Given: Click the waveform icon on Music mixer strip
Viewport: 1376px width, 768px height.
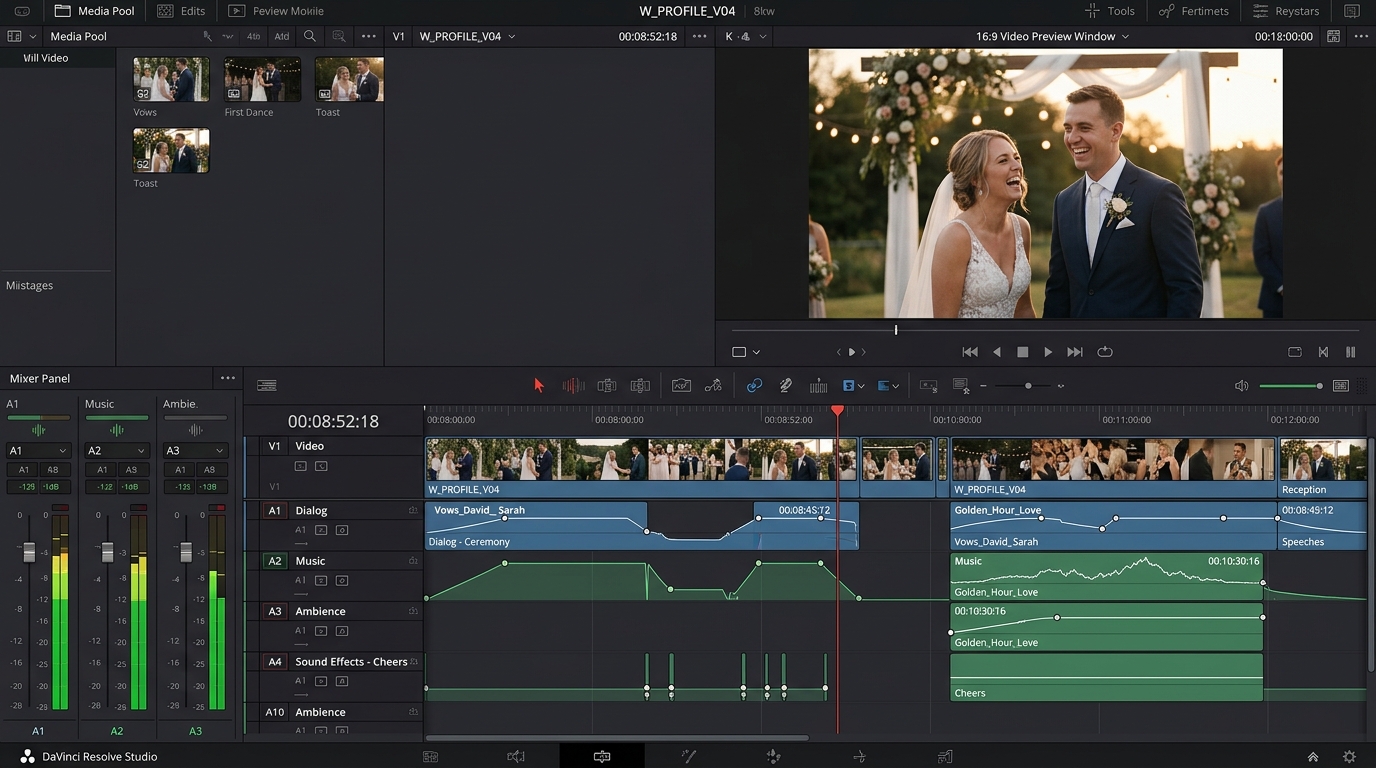Looking at the screenshot, I should 117,430.
